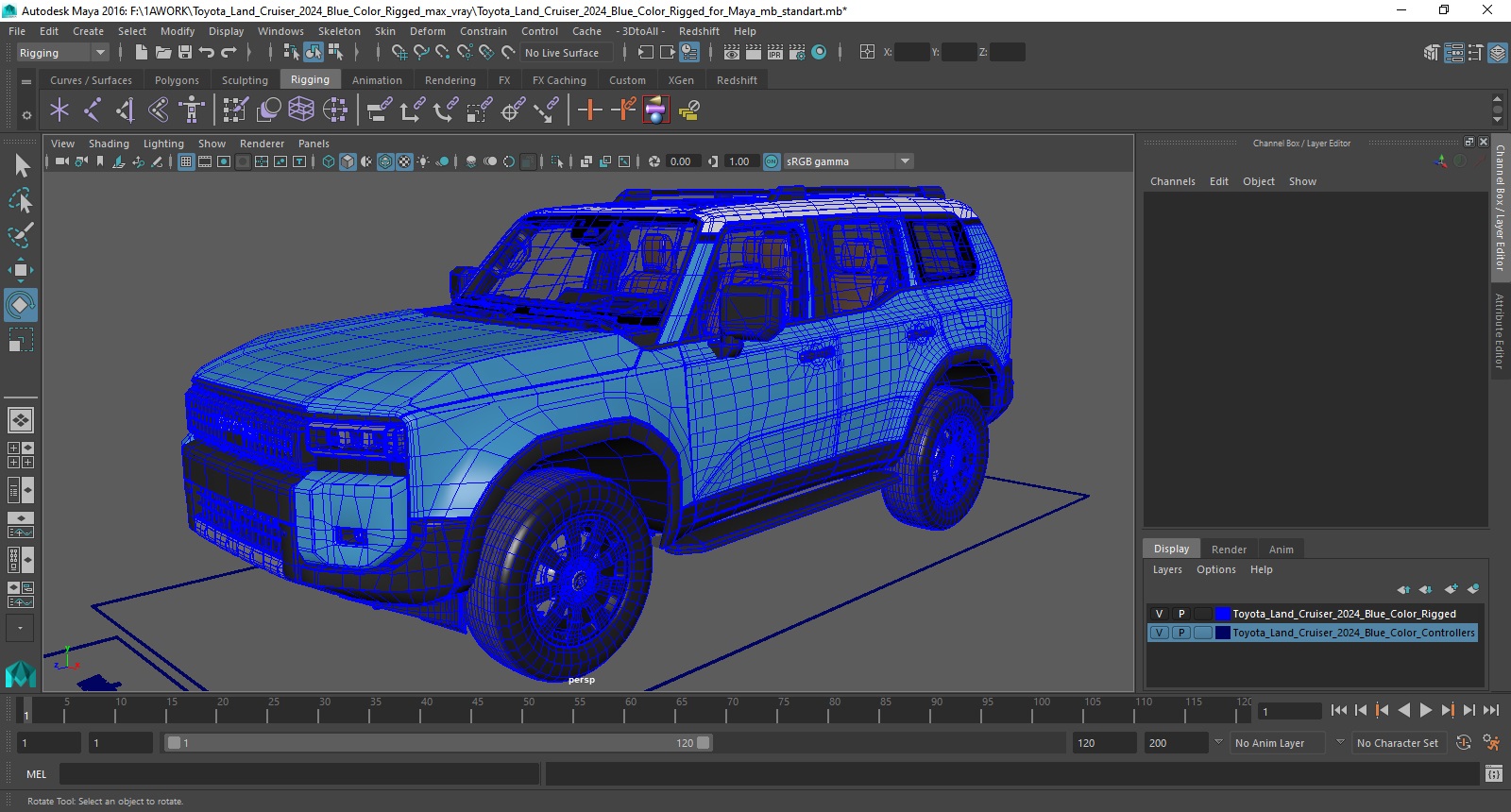The height and width of the screenshot is (812, 1511).
Task: Choose the Paint selection tool
Action: tap(21, 235)
